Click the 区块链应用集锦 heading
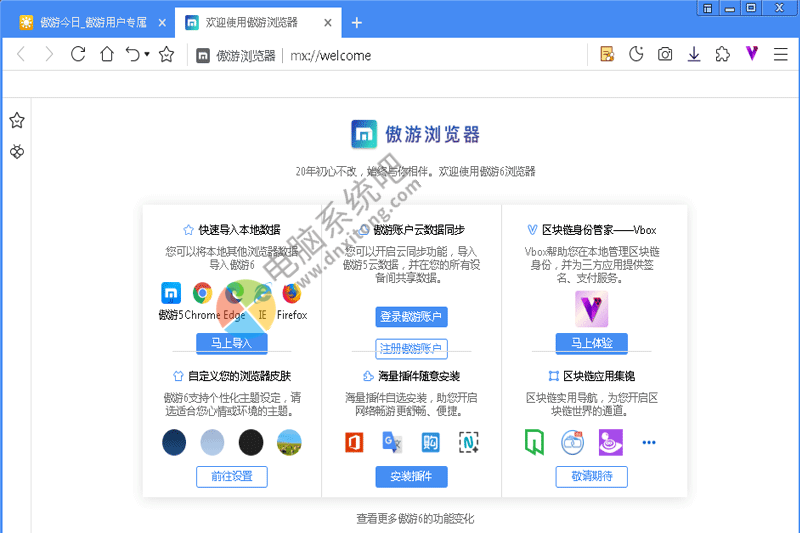Image resolution: width=800 pixels, height=533 pixels. coord(599,376)
